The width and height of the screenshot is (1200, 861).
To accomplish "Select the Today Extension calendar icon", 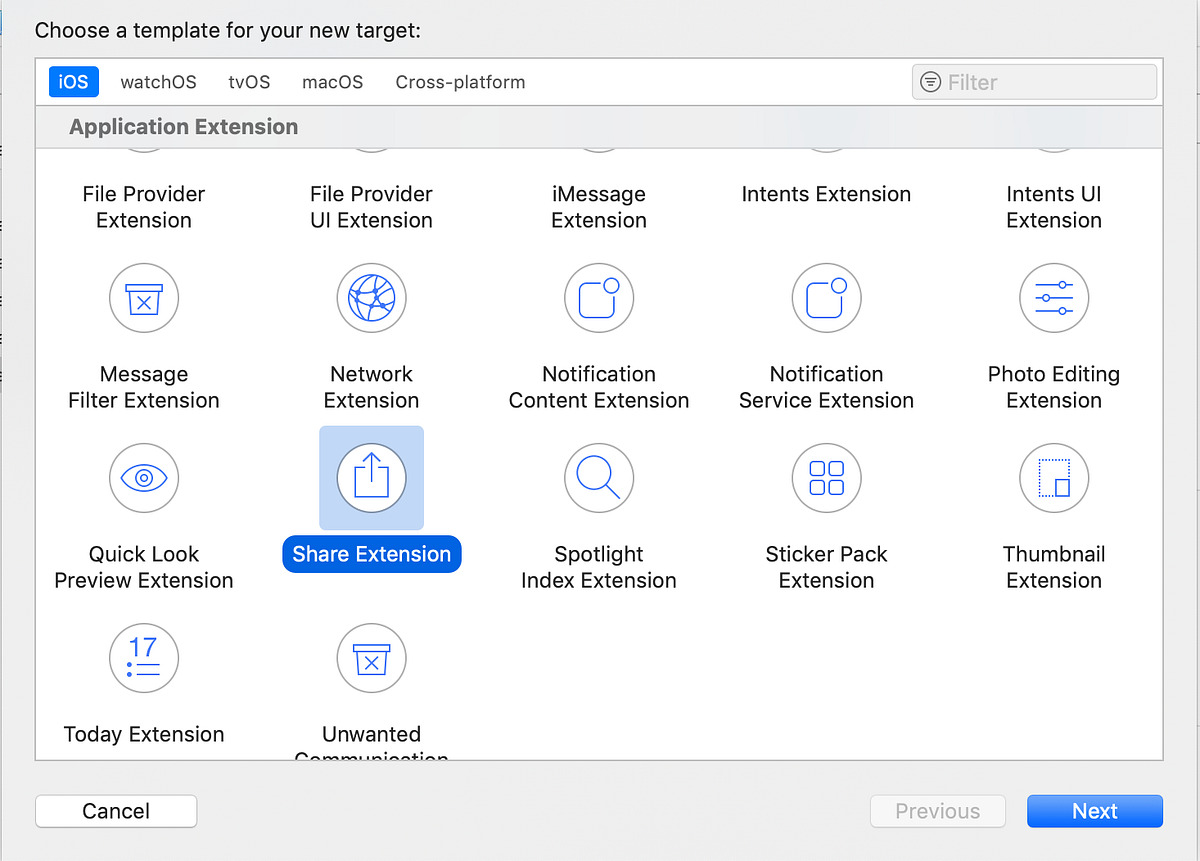I will (x=143, y=658).
